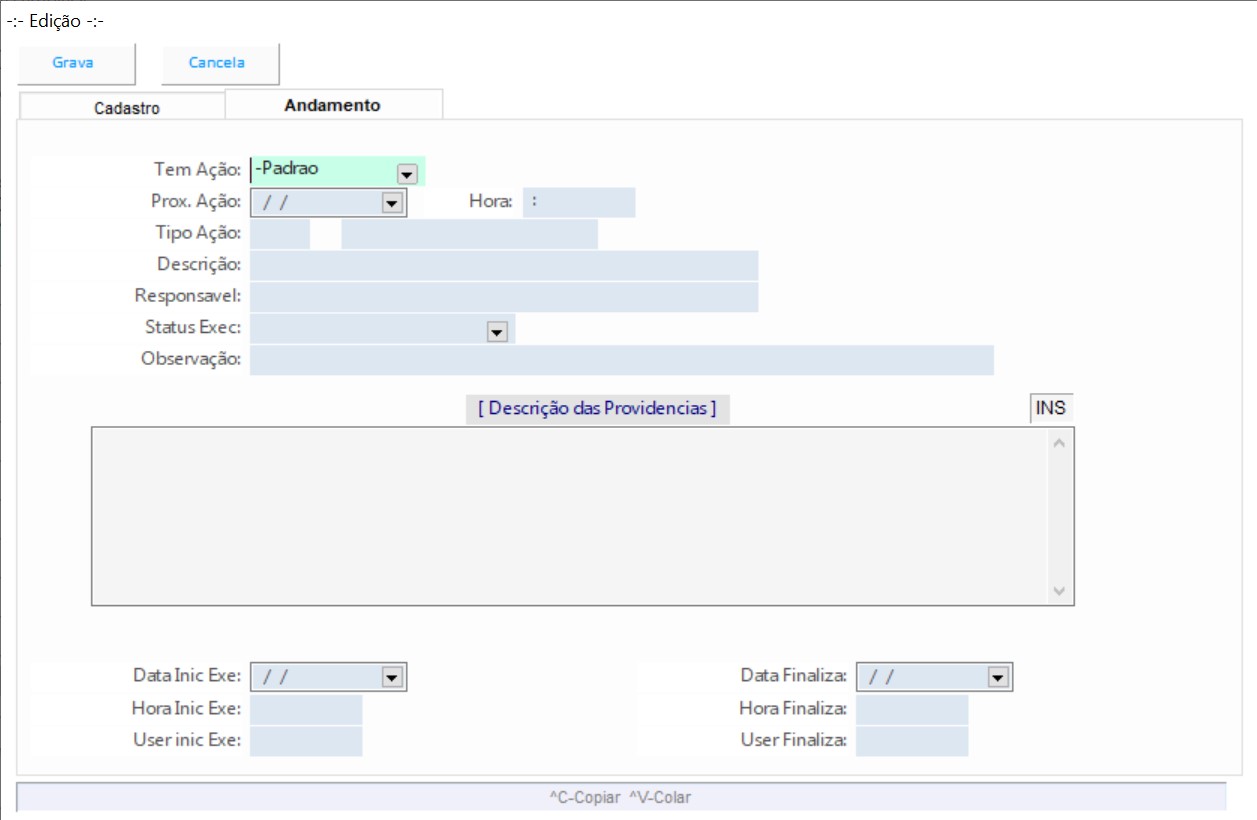Select the User Finaliza field
Image resolution: width=1257 pixels, height=820 pixels.
tap(912, 741)
